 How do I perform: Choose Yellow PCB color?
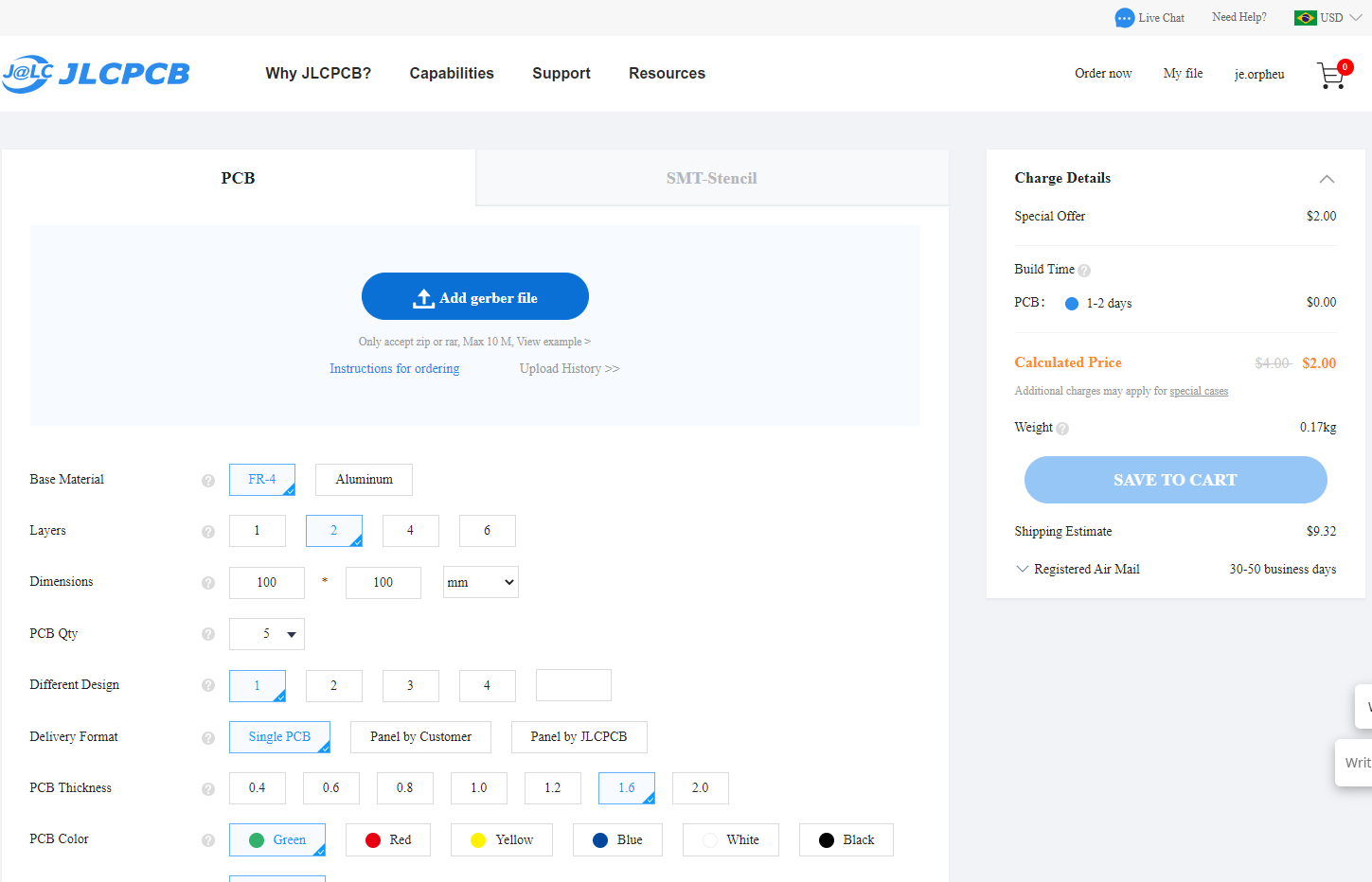point(502,839)
